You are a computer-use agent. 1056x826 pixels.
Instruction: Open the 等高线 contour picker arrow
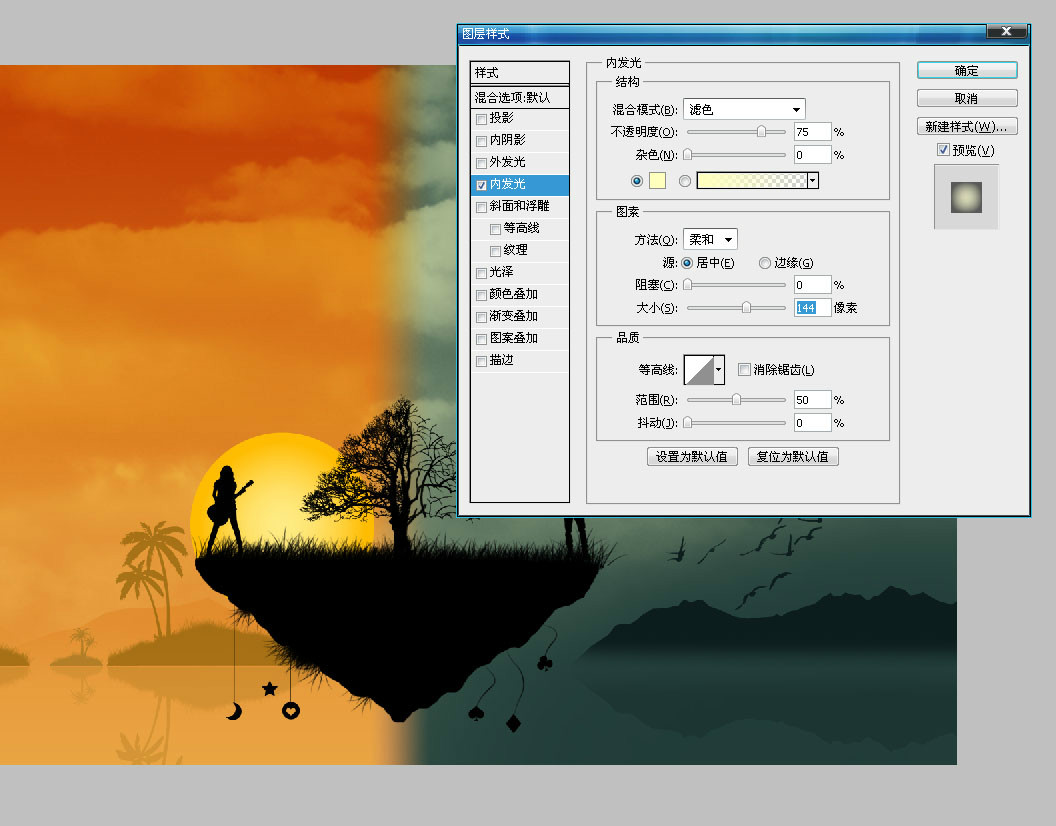click(719, 370)
